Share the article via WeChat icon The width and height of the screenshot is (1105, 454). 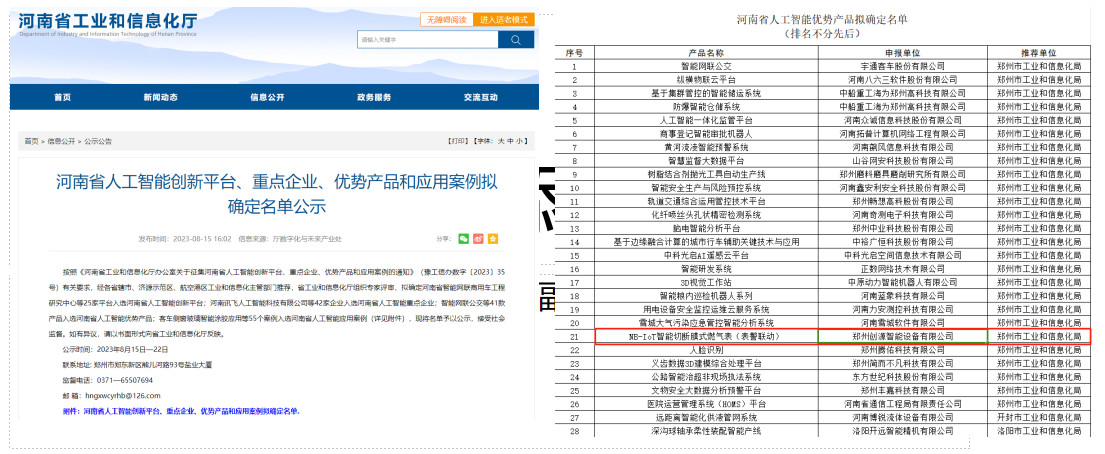click(464, 238)
